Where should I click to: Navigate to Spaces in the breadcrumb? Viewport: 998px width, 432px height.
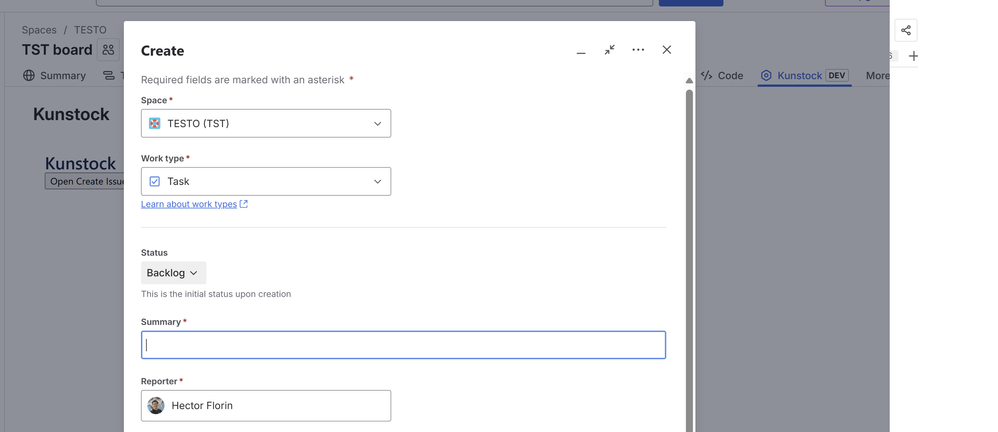[39, 30]
